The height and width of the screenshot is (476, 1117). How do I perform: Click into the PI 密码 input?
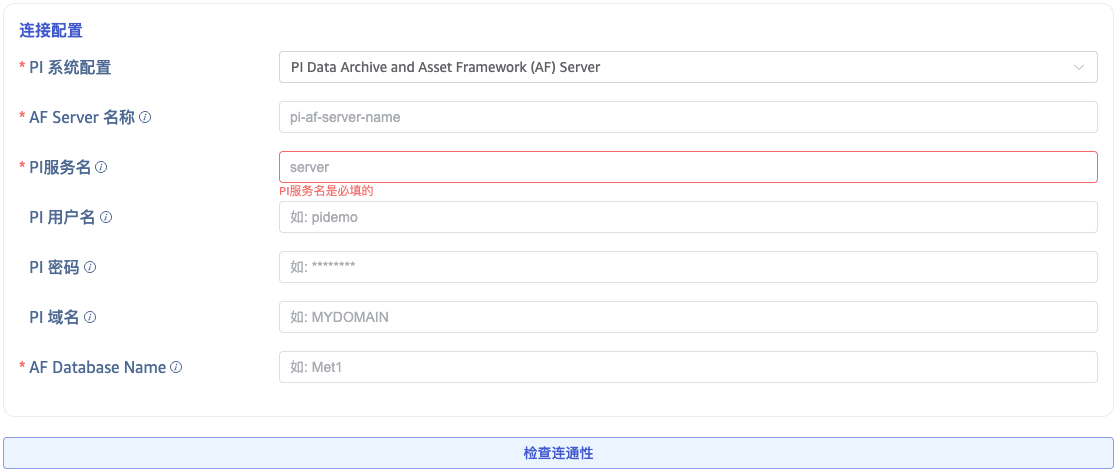pyautogui.click(x=688, y=267)
